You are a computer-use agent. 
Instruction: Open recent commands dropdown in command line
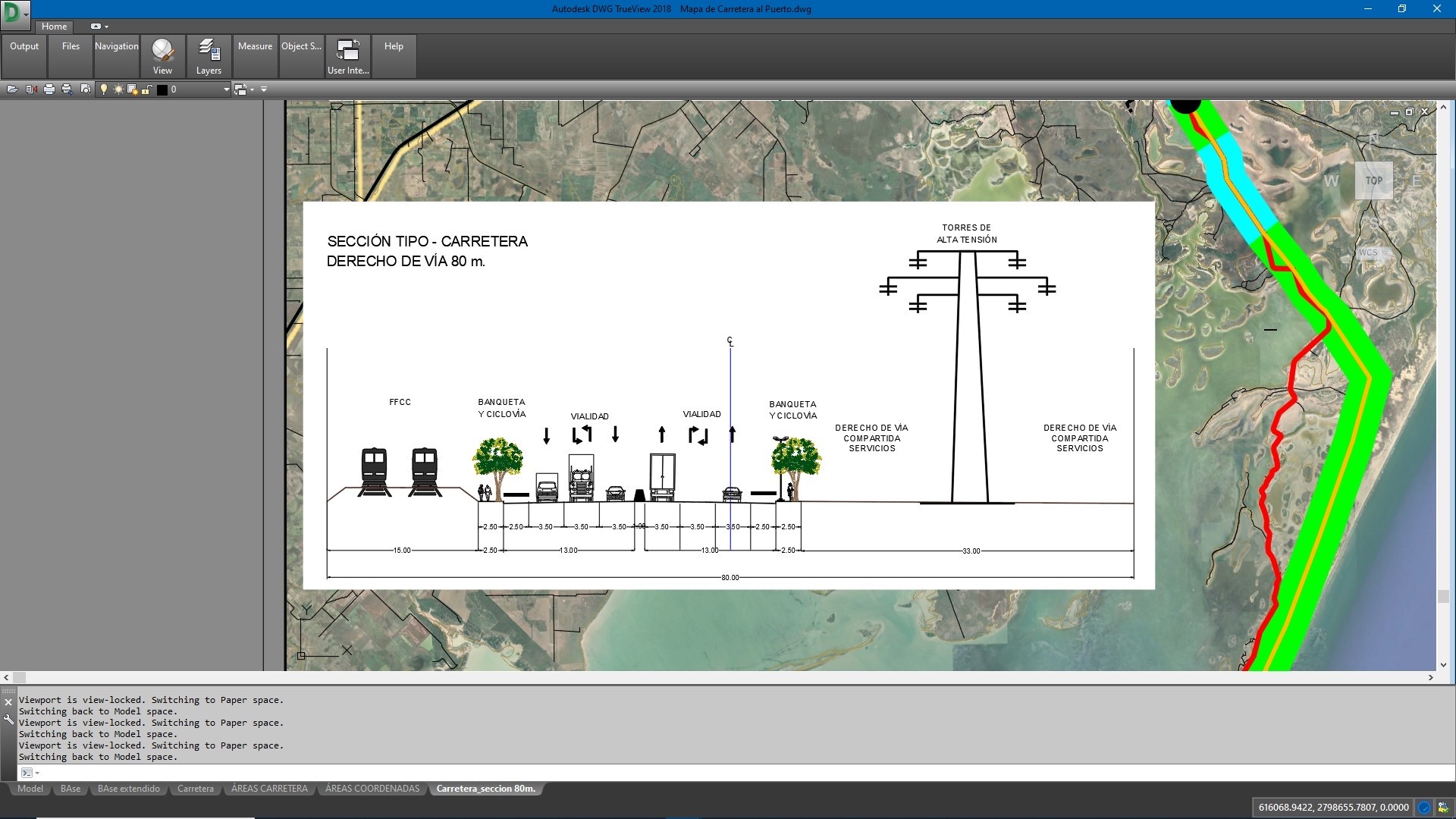(x=37, y=773)
